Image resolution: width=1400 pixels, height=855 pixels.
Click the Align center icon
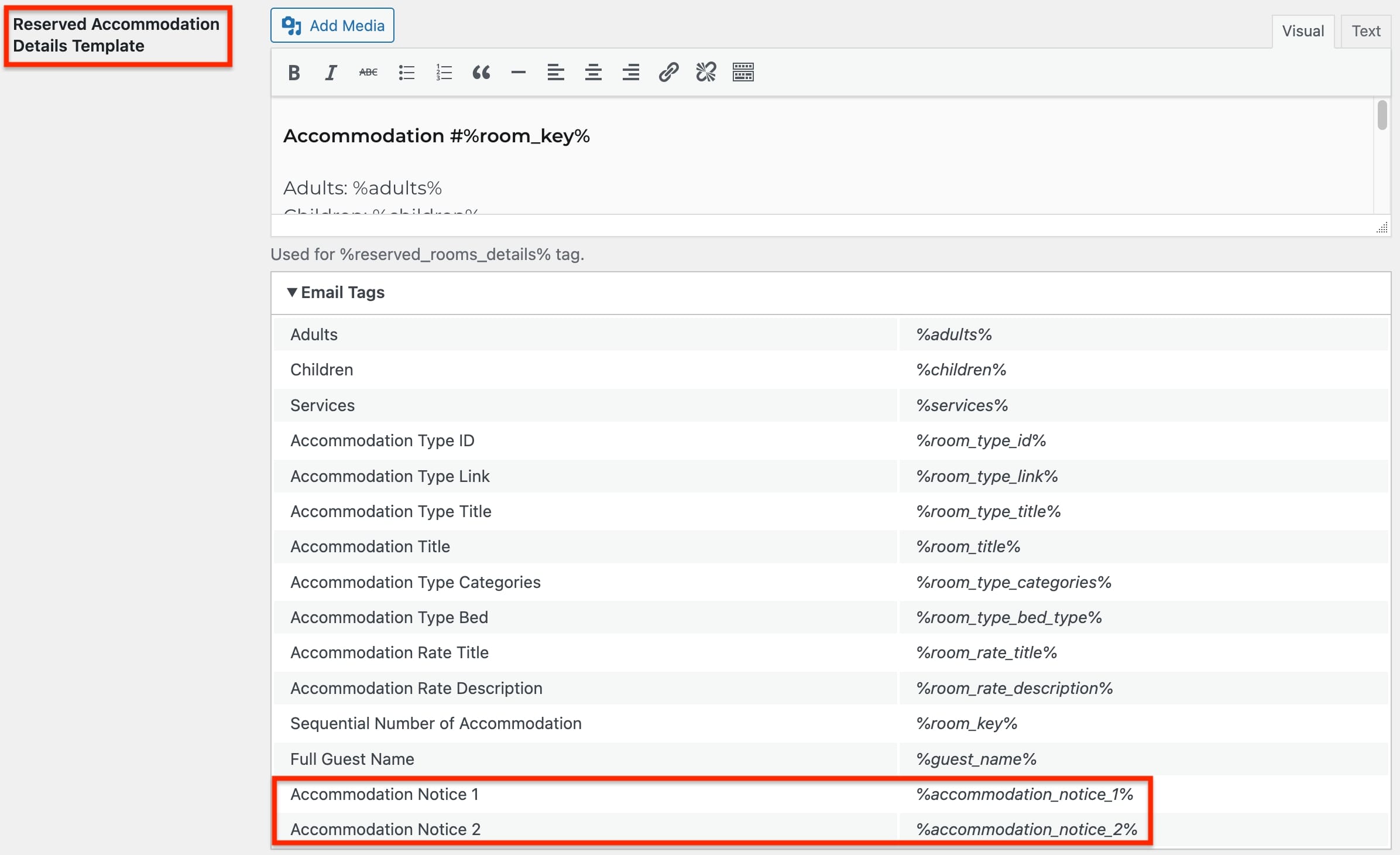[592, 71]
